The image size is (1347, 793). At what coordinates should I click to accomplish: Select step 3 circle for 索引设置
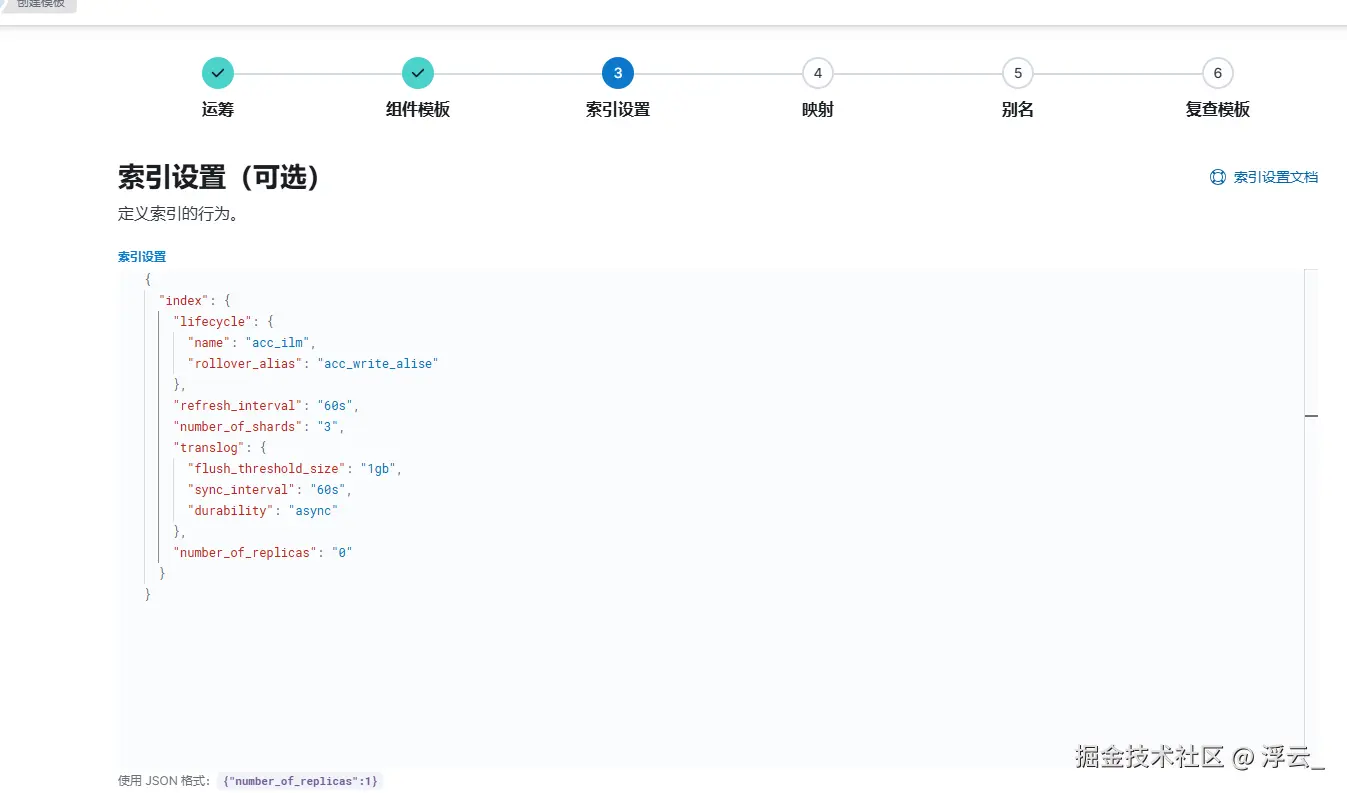(618, 73)
